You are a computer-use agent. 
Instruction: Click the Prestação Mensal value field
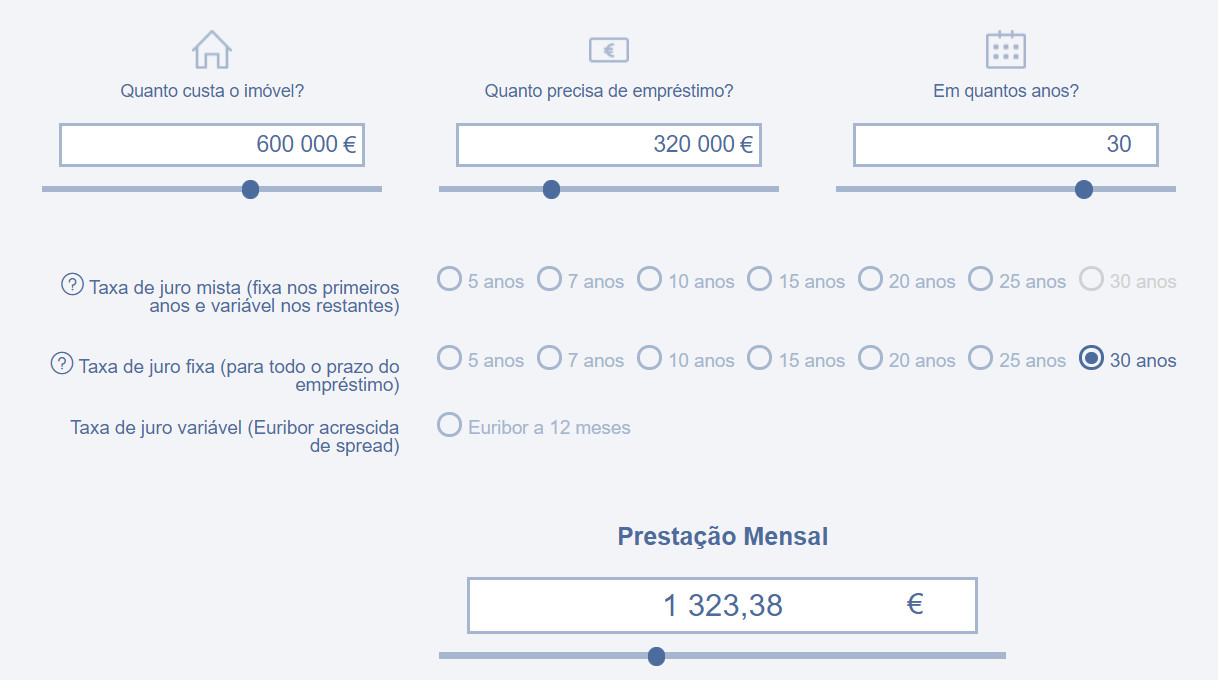(x=722, y=605)
